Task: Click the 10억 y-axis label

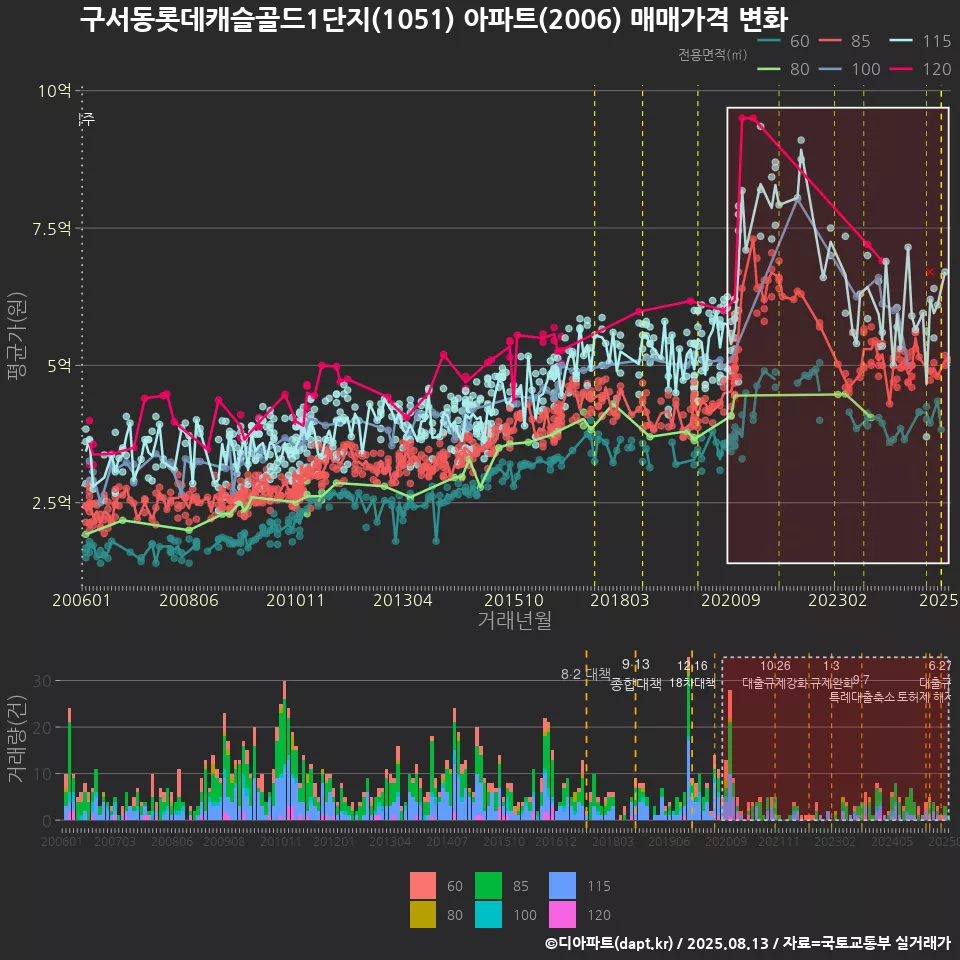Action: [x=54, y=91]
